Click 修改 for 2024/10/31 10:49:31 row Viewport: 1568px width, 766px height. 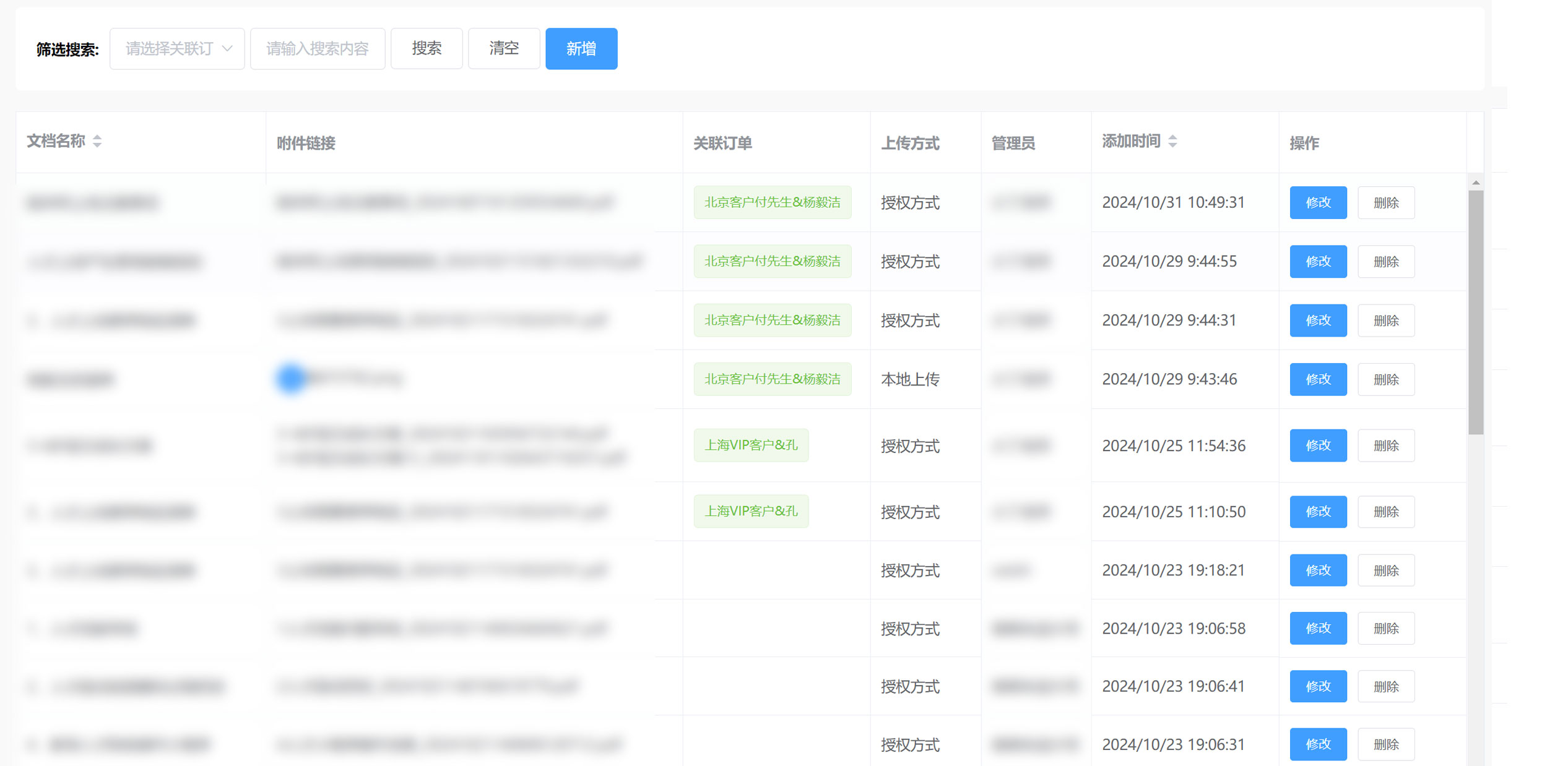pos(1318,202)
